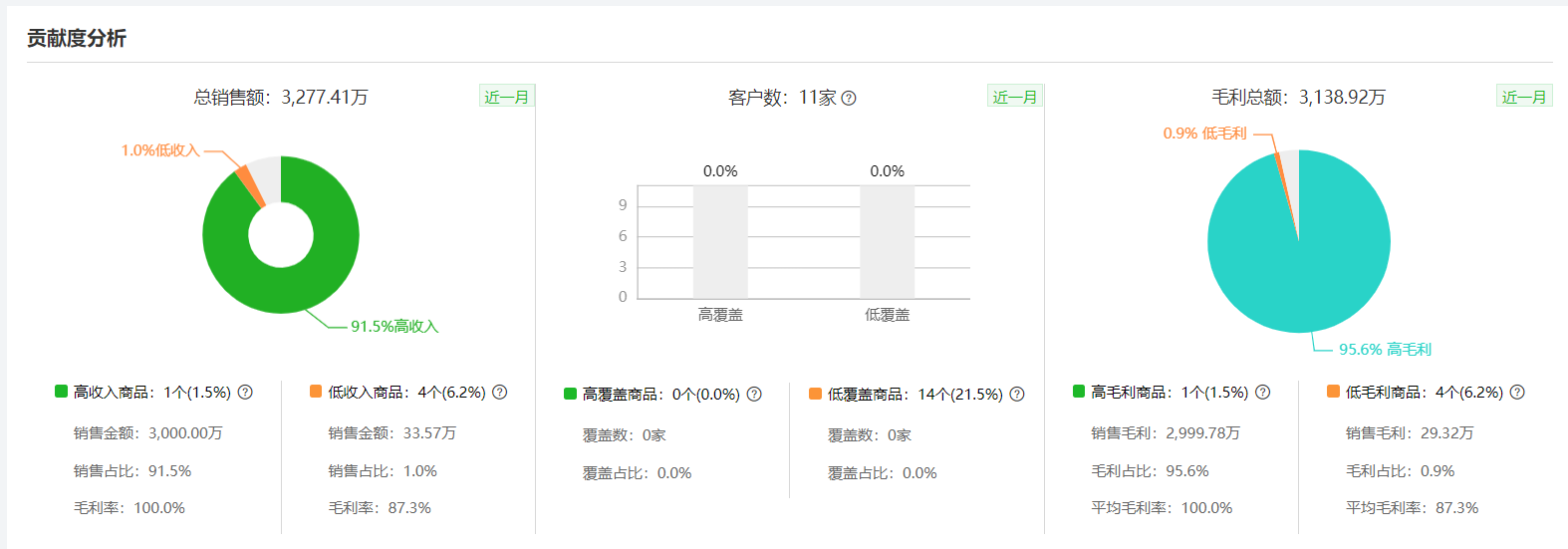Click the 95.6% 高毛利 chart label

click(1385, 350)
